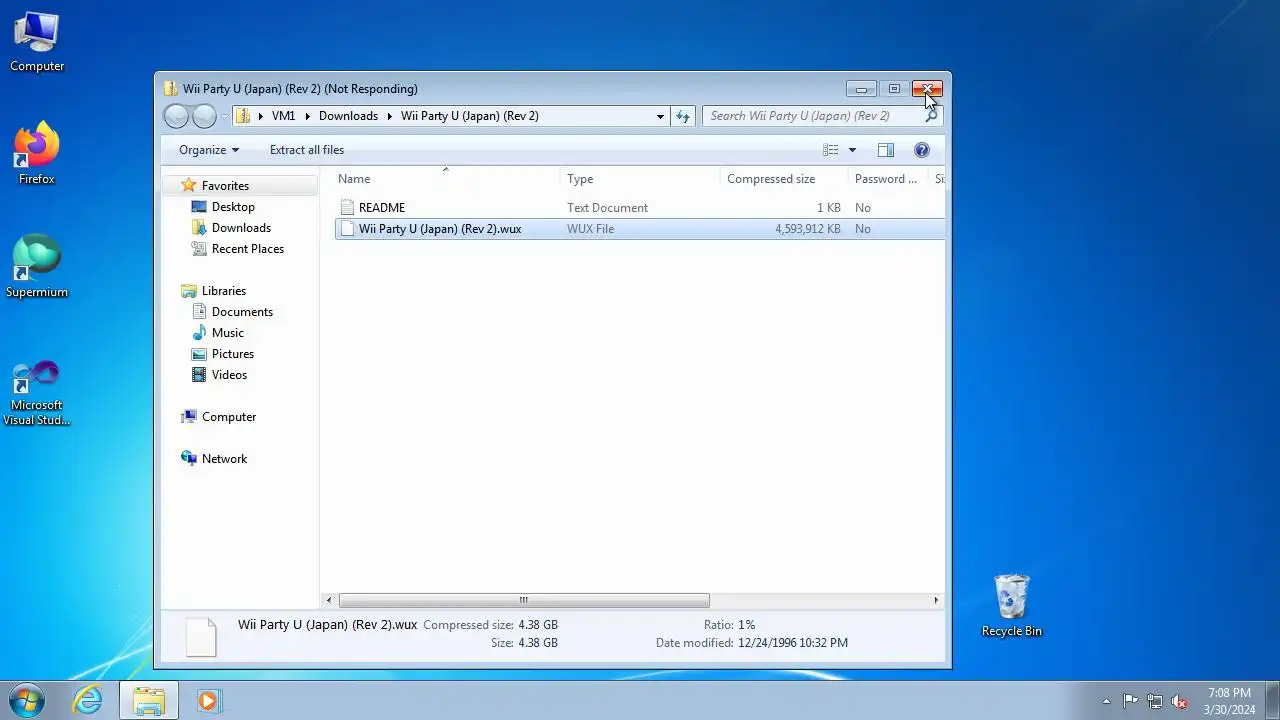The height and width of the screenshot is (720, 1280).
Task: Show the preview pane icon
Action: pos(886,150)
